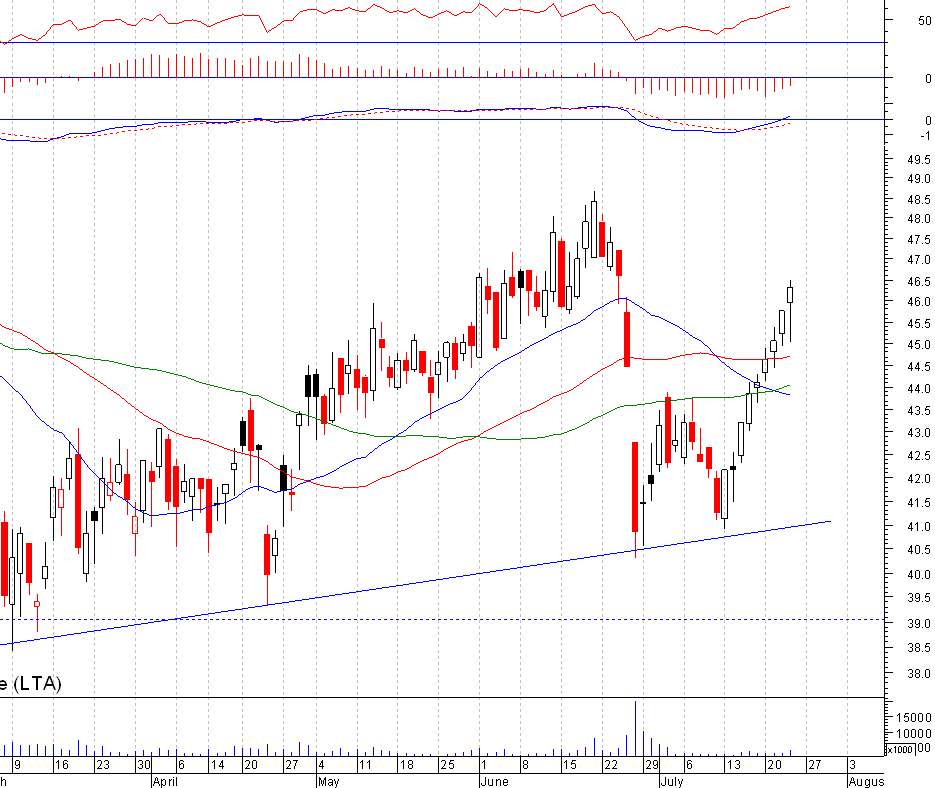This screenshot has width=935, height=788.
Task: Click the 8 date label in June
Action: pos(525,765)
